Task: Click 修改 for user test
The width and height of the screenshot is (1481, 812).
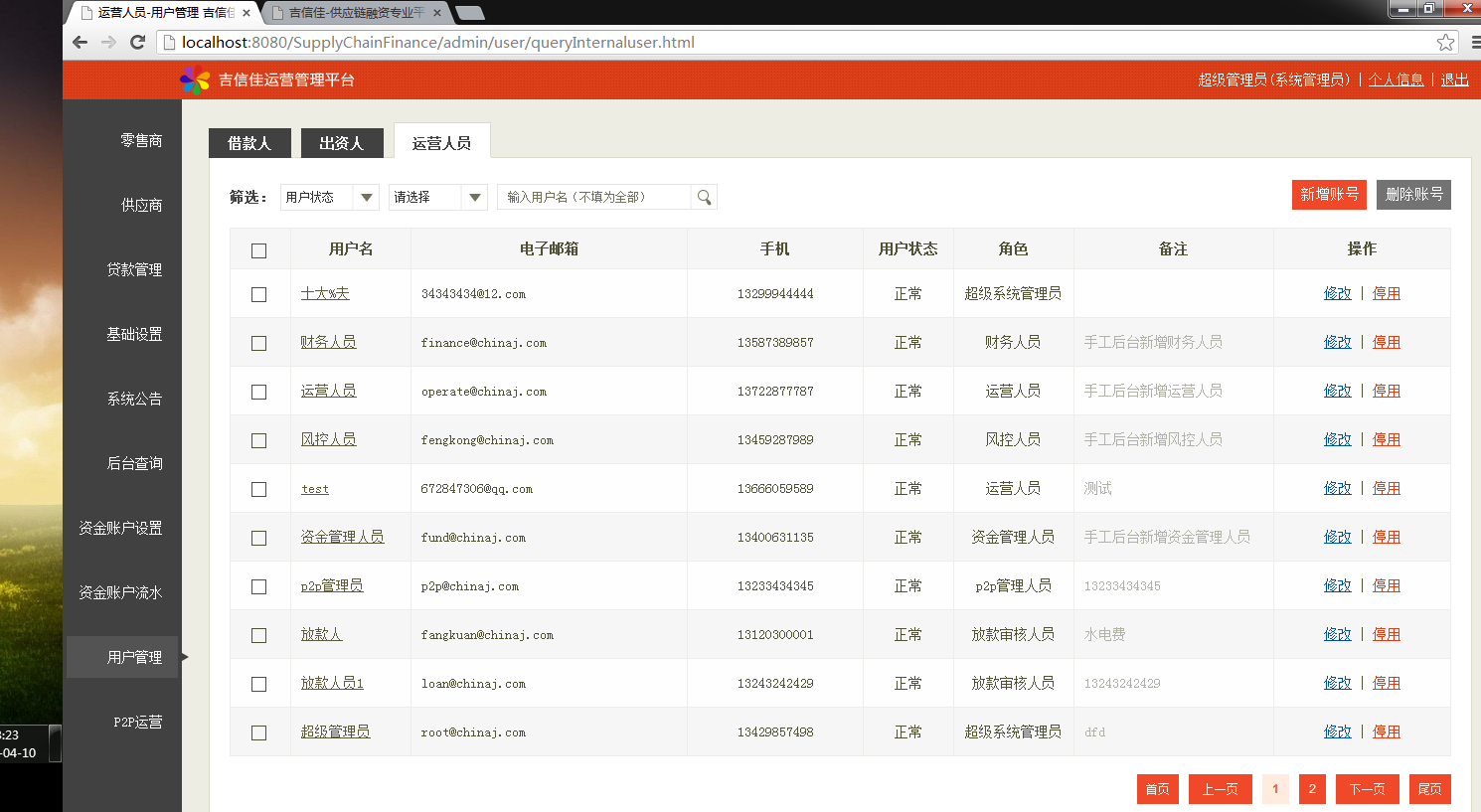Action: pos(1337,488)
